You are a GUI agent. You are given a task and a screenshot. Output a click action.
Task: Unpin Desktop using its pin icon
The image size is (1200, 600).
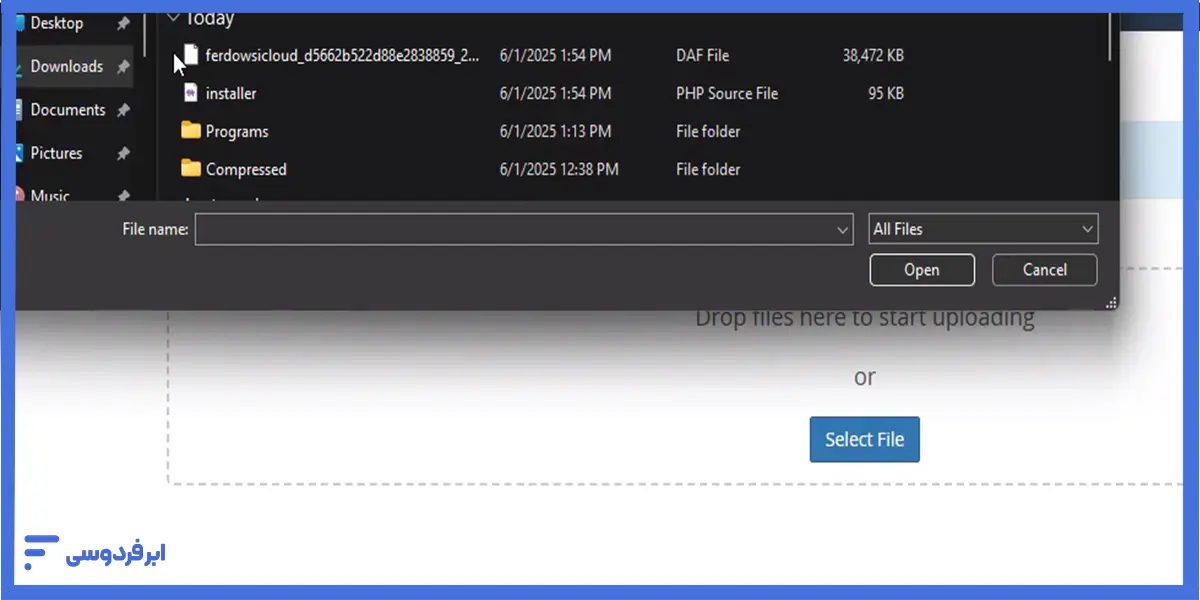click(123, 24)
